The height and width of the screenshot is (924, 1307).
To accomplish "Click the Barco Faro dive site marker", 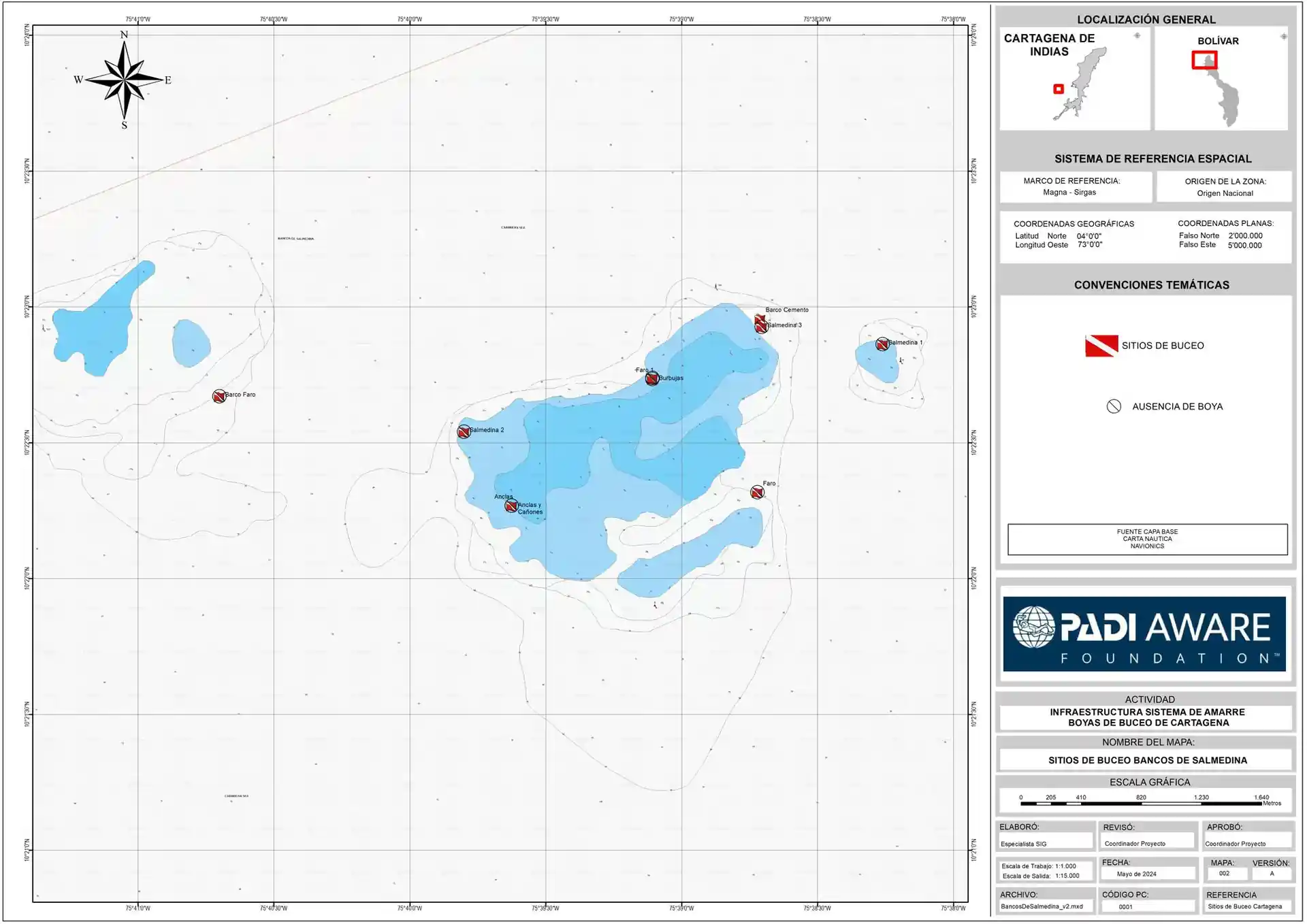I will (219, 396).
